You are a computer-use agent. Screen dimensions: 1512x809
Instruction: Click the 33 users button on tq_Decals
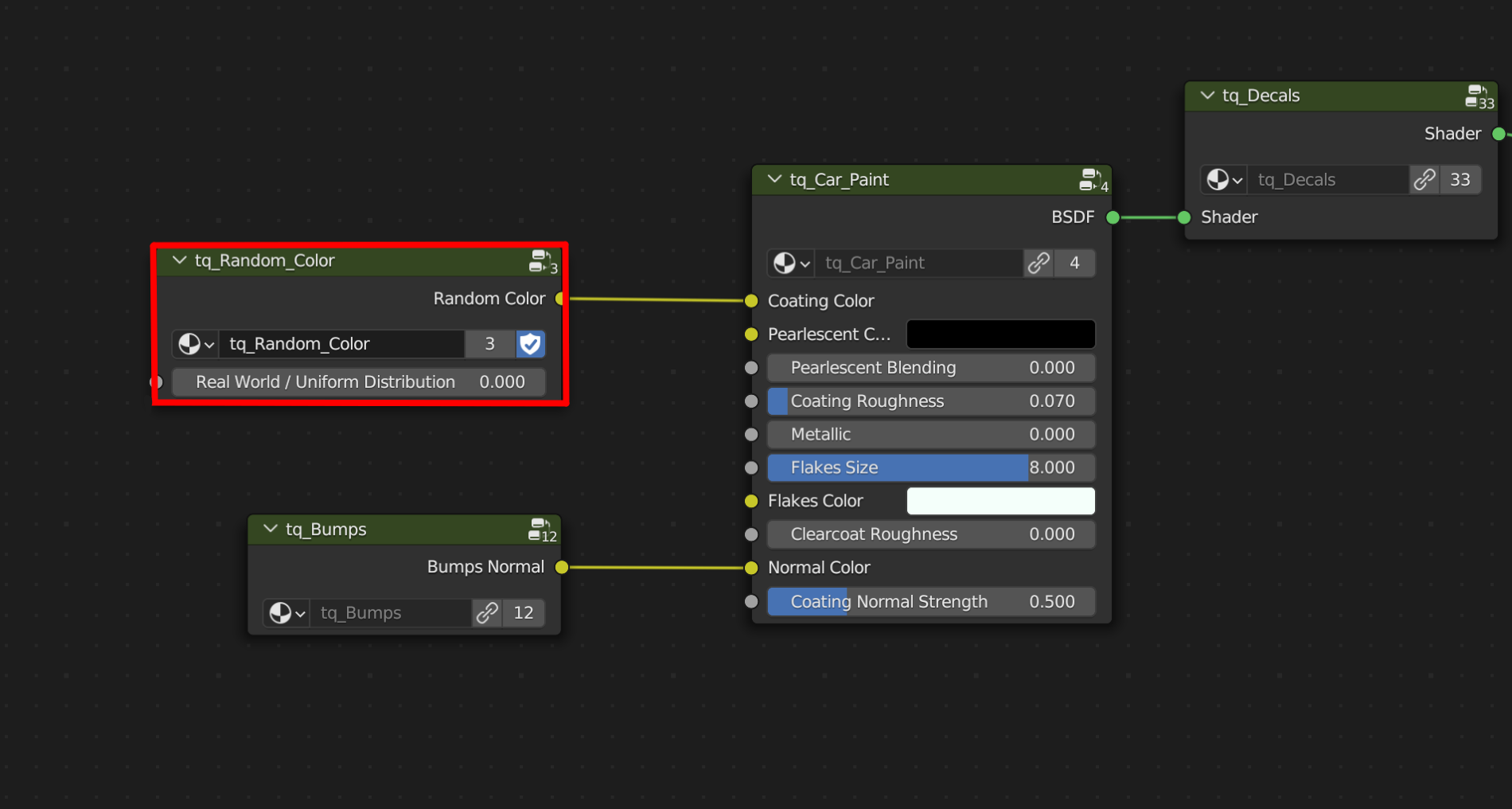(1460, 179)
